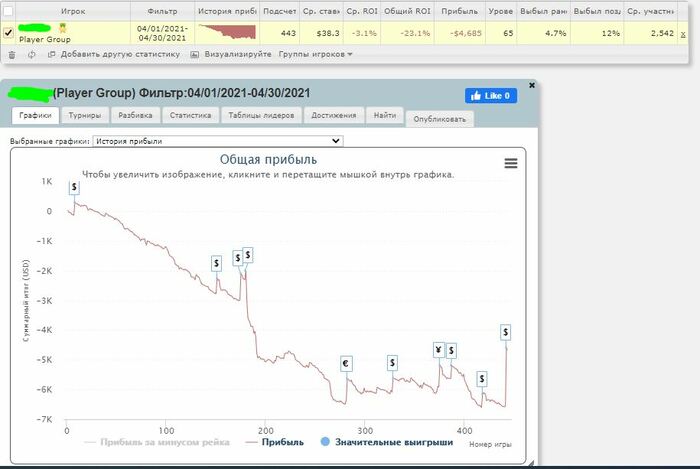700x469 pixels.
Task: Toggle the Player Group row checkbox
Action: (x=8, y=33)
